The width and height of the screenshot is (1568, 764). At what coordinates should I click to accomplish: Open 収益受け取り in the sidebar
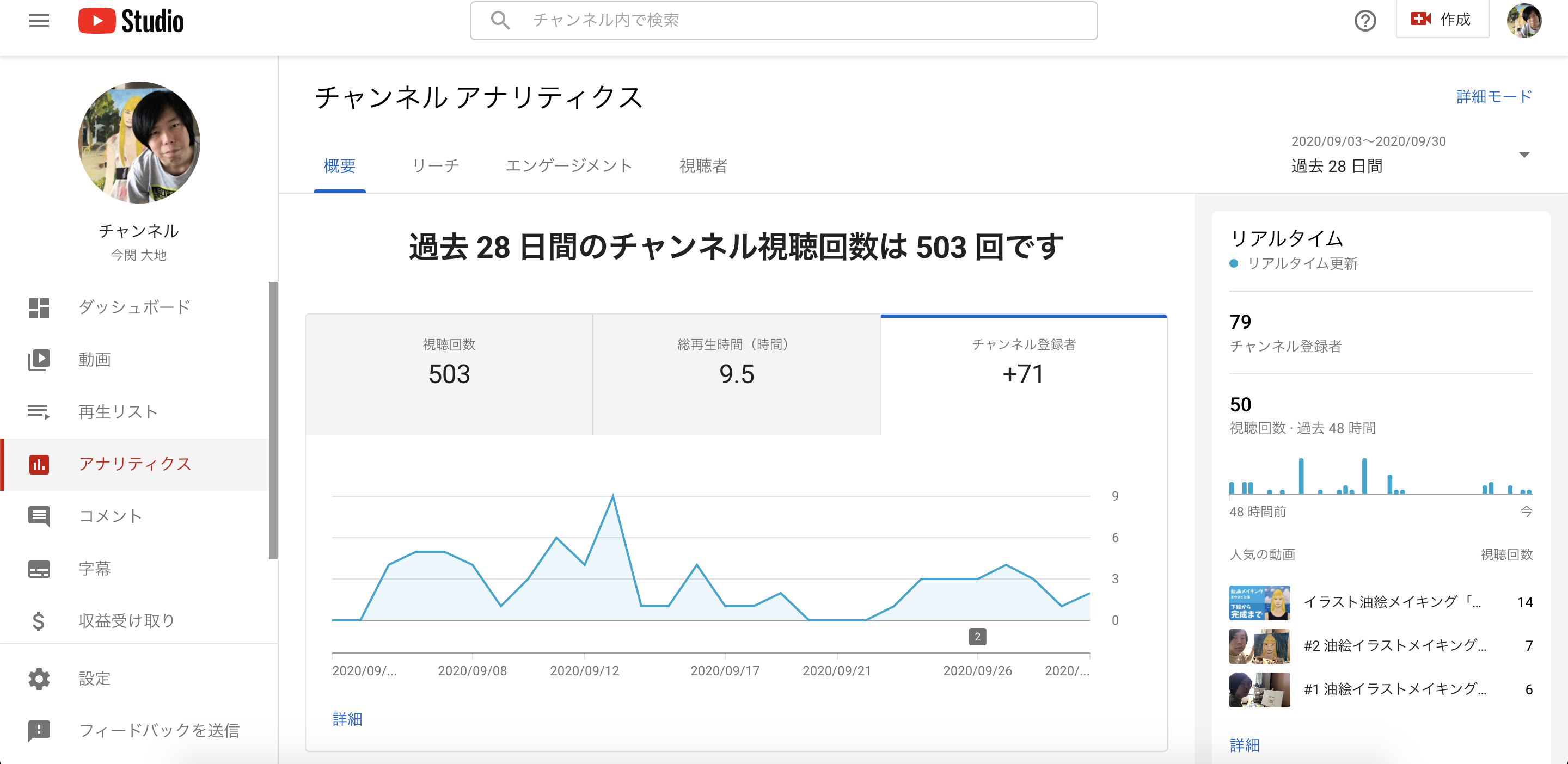pyautogui.click(x=134, y=620)
